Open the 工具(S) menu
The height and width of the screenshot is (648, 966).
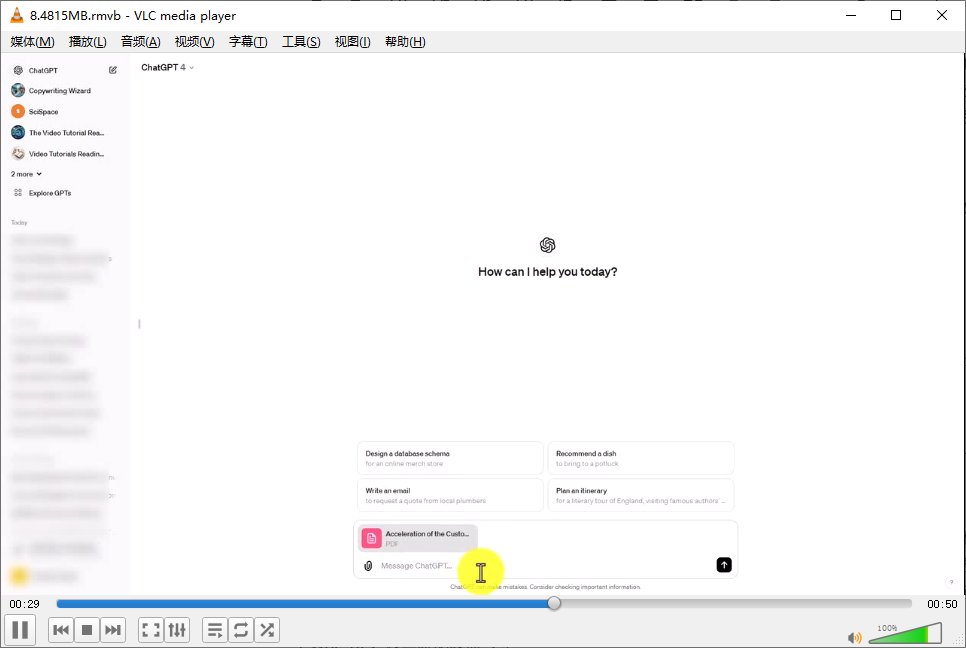[x=301, y=42]
